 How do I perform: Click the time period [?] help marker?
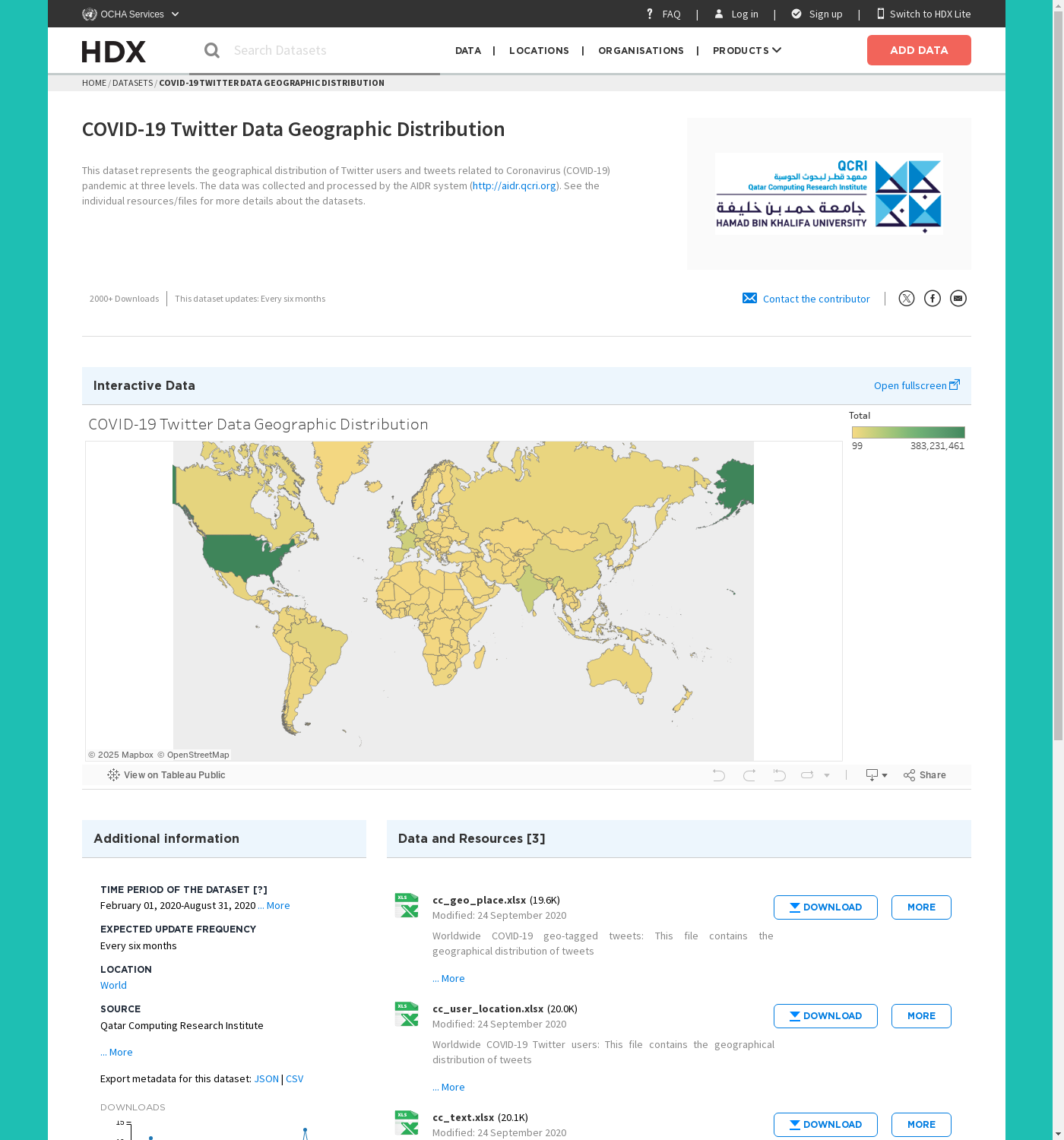pos(260,889)
